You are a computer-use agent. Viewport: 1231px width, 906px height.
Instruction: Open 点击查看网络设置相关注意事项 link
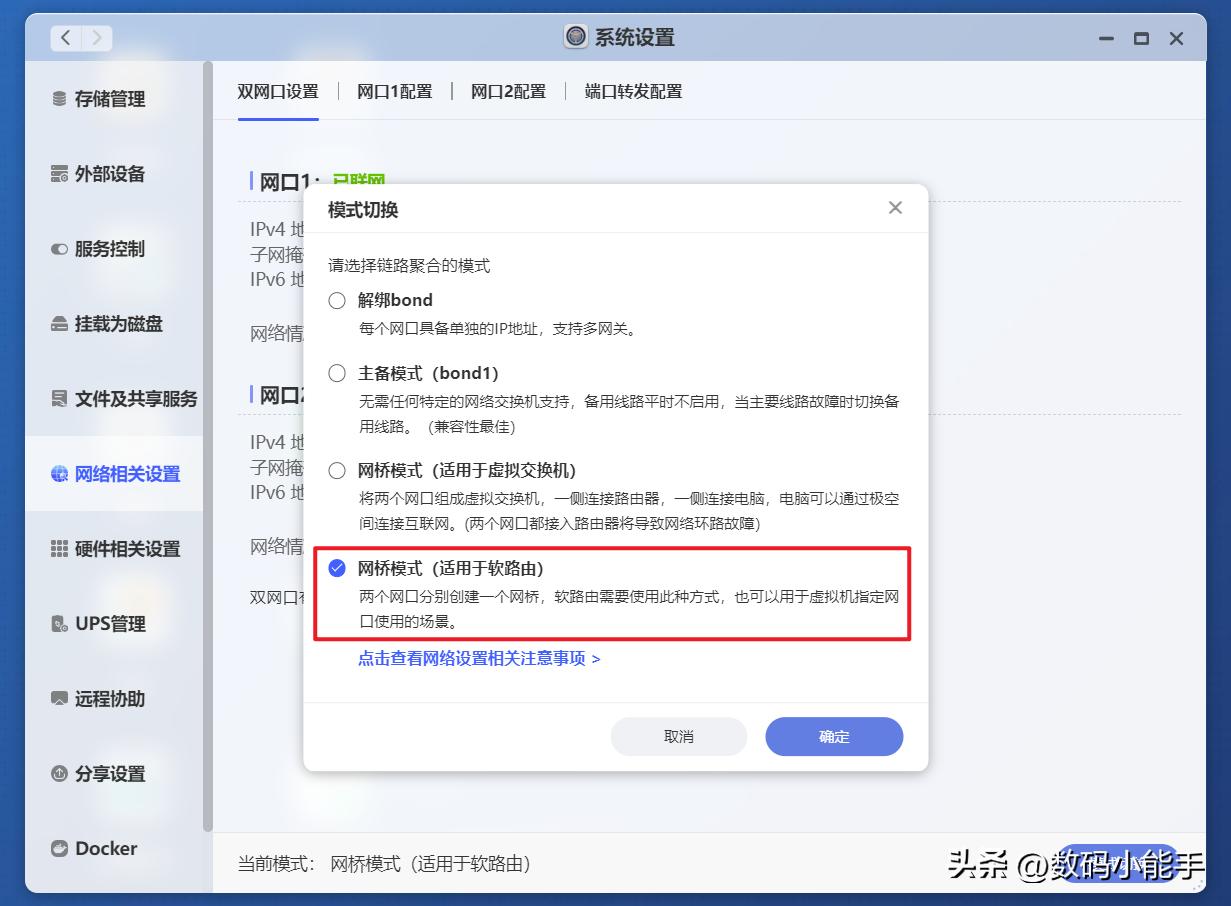(x=479, y=659)
